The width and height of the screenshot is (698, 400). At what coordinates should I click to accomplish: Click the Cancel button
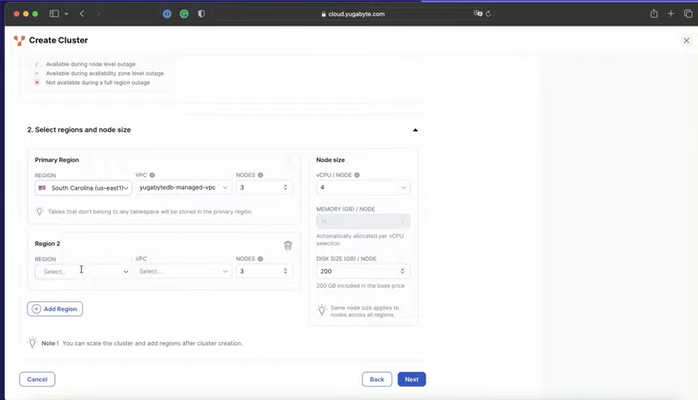click(x=37, y=380)
